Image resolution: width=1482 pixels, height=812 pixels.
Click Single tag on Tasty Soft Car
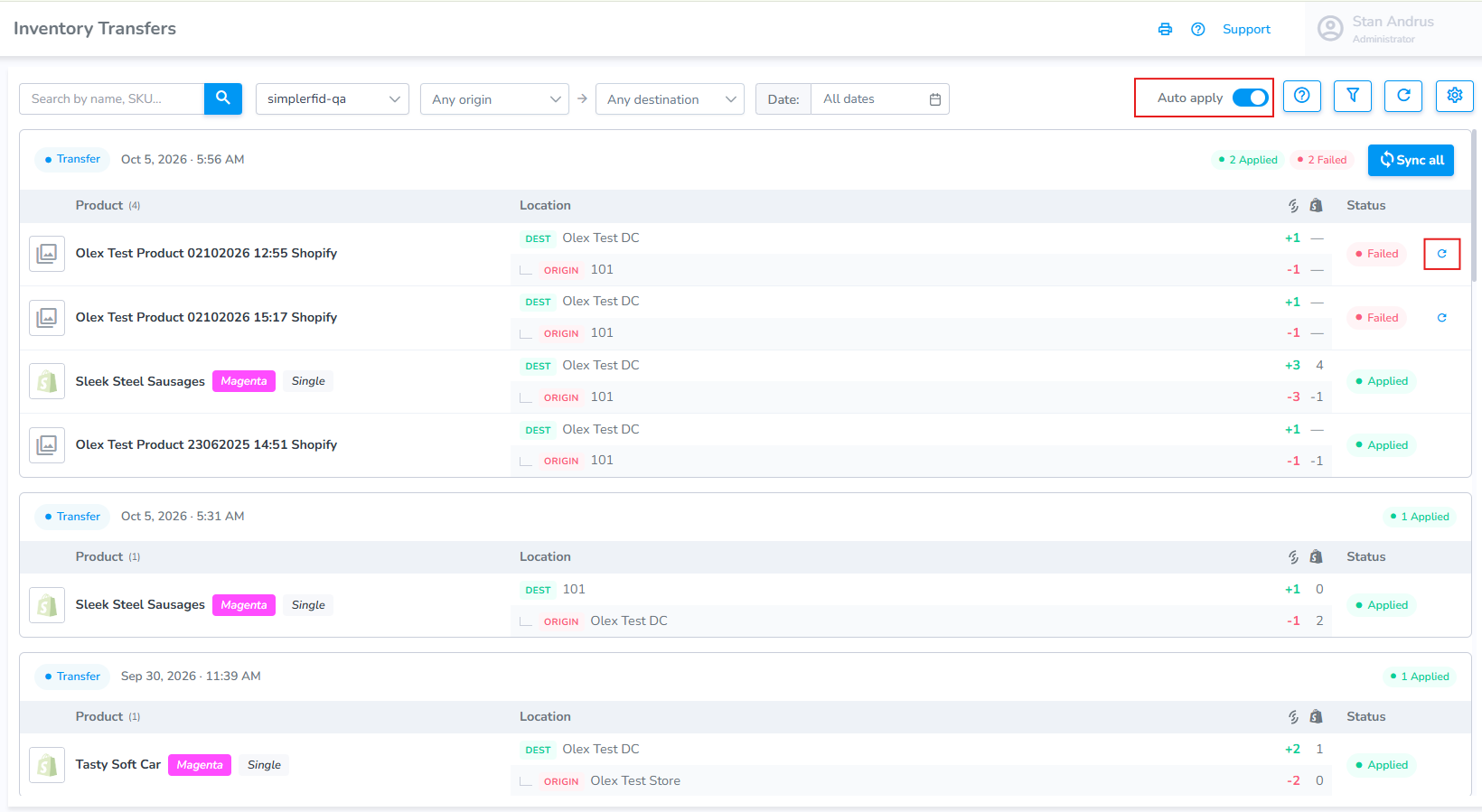(x=264, y=765)
